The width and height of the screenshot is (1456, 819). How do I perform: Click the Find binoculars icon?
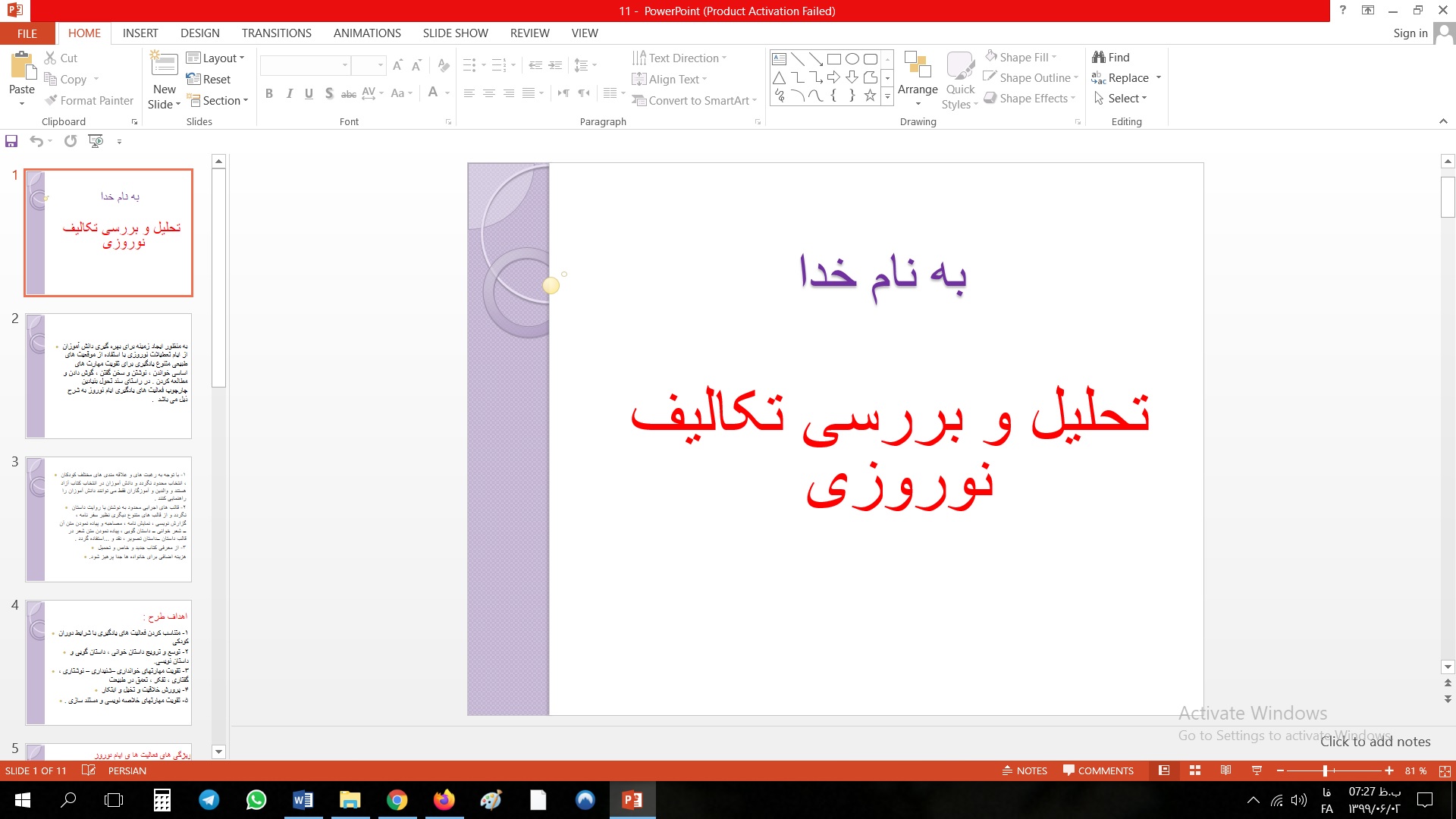[1098, 57]
